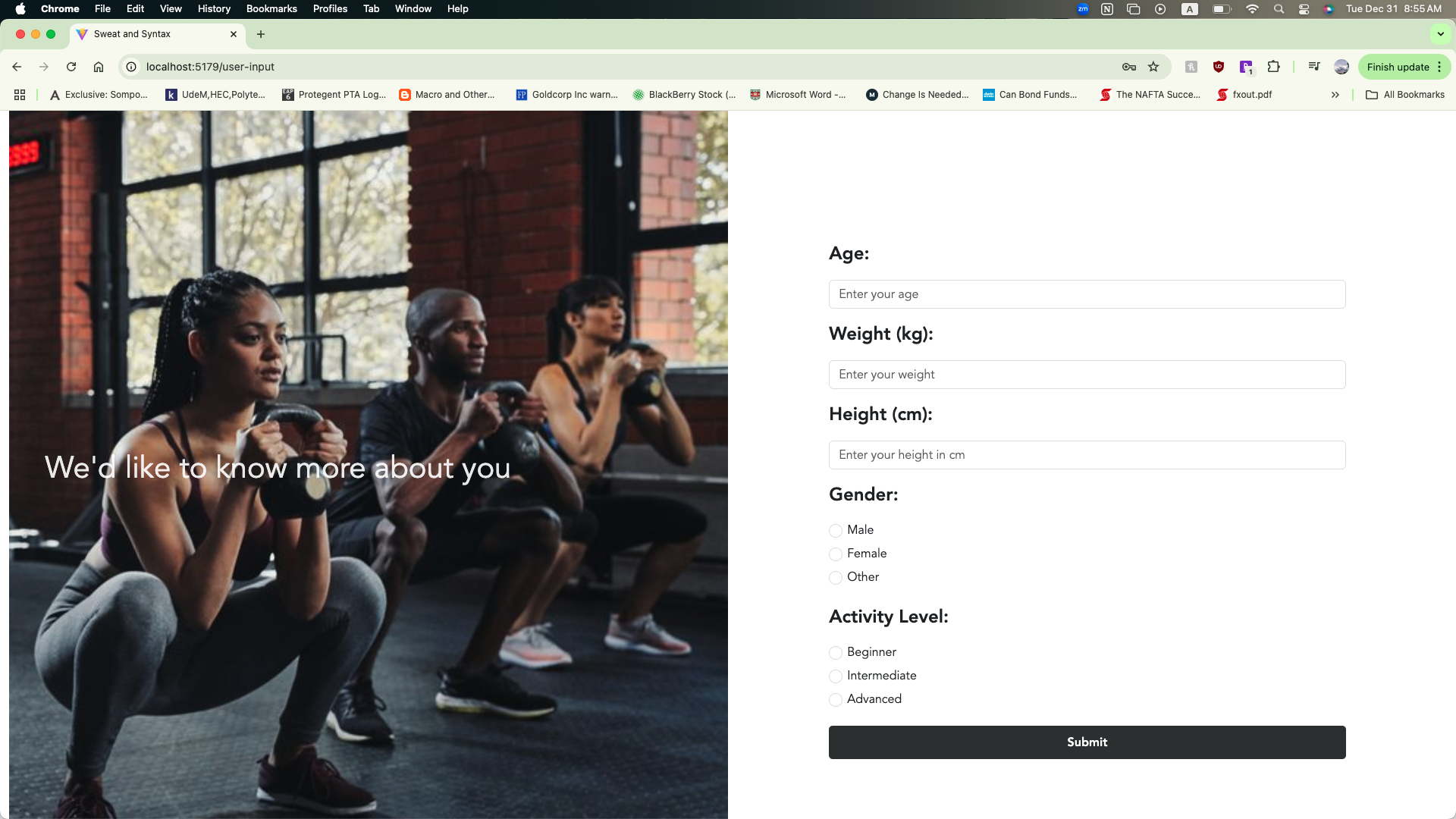The width and height of the screenshot is (1456, 819).
Task: Choose Advanced activity level
Action: pos(836,700)
